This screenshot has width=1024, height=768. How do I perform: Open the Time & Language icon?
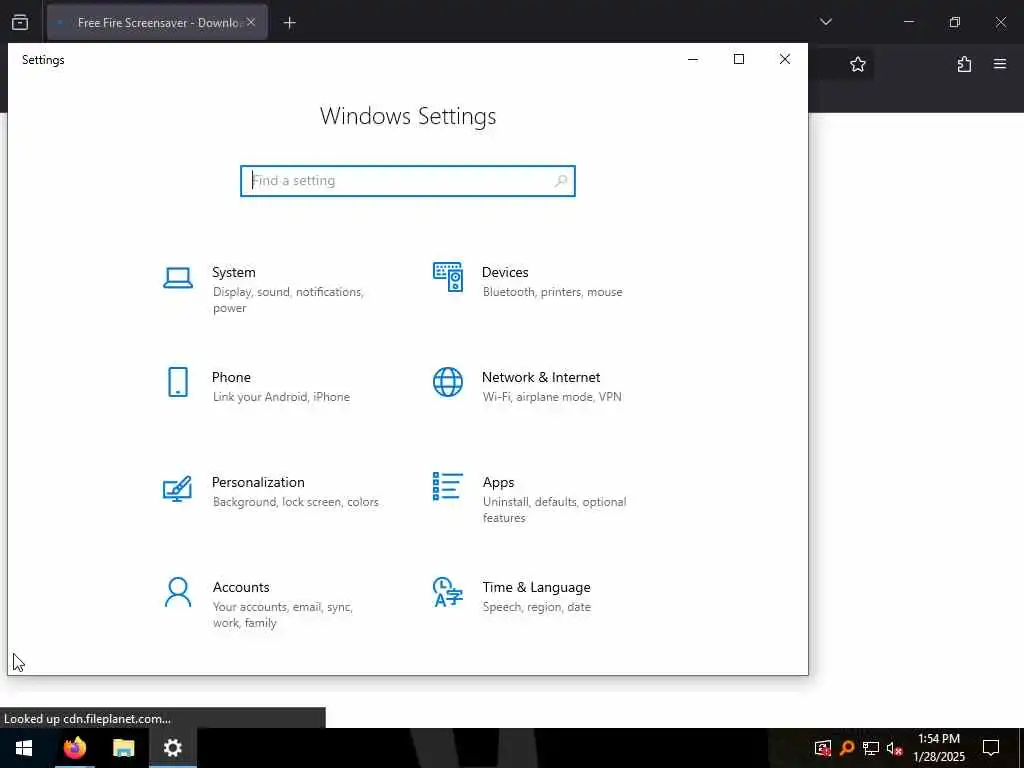pyautogui.click(x=447, y=592)
